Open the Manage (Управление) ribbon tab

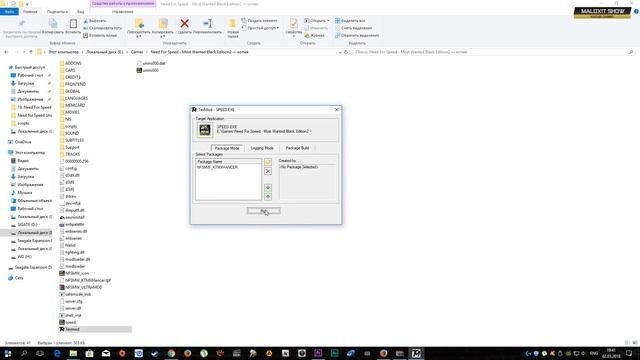[x=122, y=12]
